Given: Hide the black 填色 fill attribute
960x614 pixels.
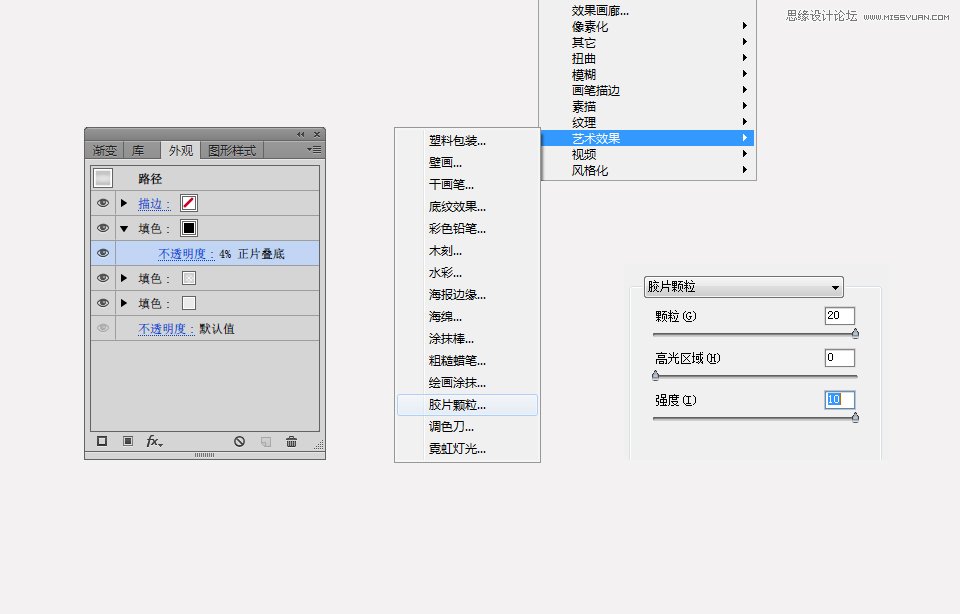Looking at the screenshot, I should [103, 228].
